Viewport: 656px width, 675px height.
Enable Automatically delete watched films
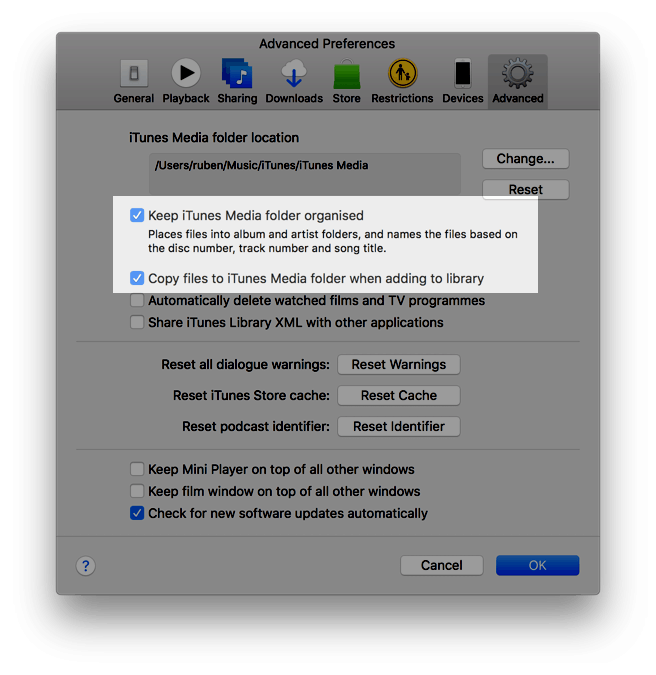[x=137, y=300]
